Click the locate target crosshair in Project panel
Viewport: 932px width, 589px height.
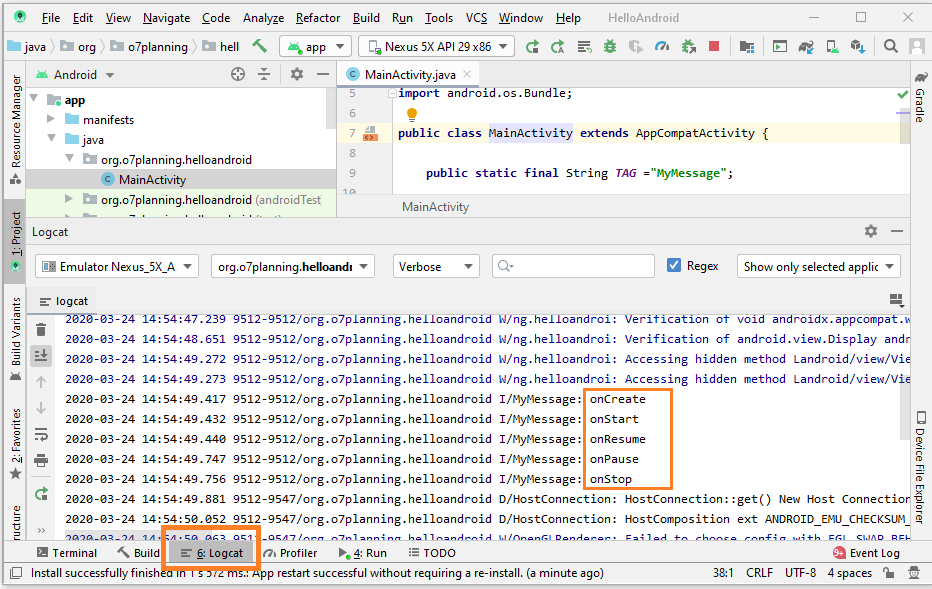click(238, 74)
